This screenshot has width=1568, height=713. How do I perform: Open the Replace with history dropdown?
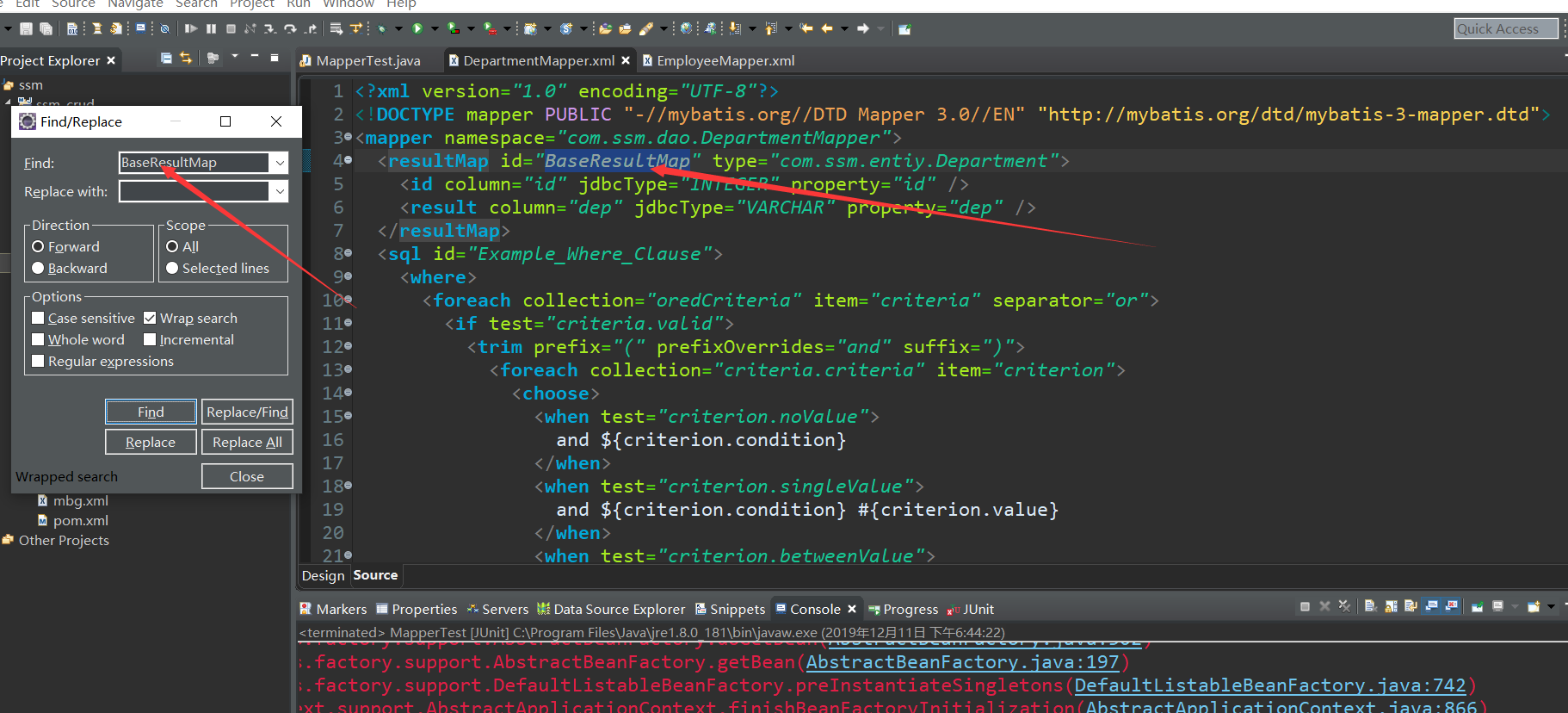(280, 191)
